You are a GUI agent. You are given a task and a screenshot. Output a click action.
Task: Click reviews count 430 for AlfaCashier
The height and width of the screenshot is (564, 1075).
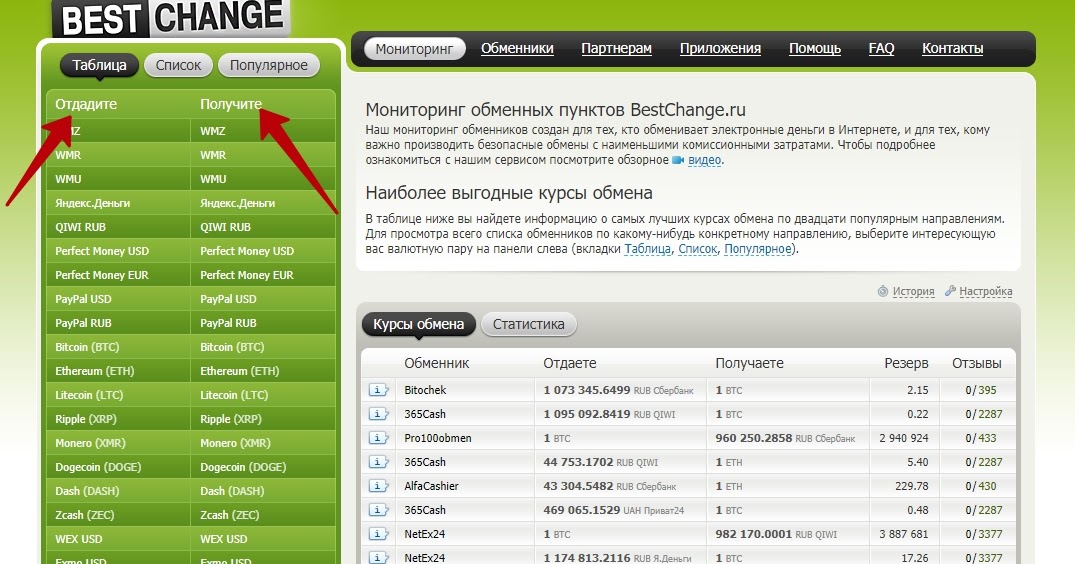click(987, 486)
